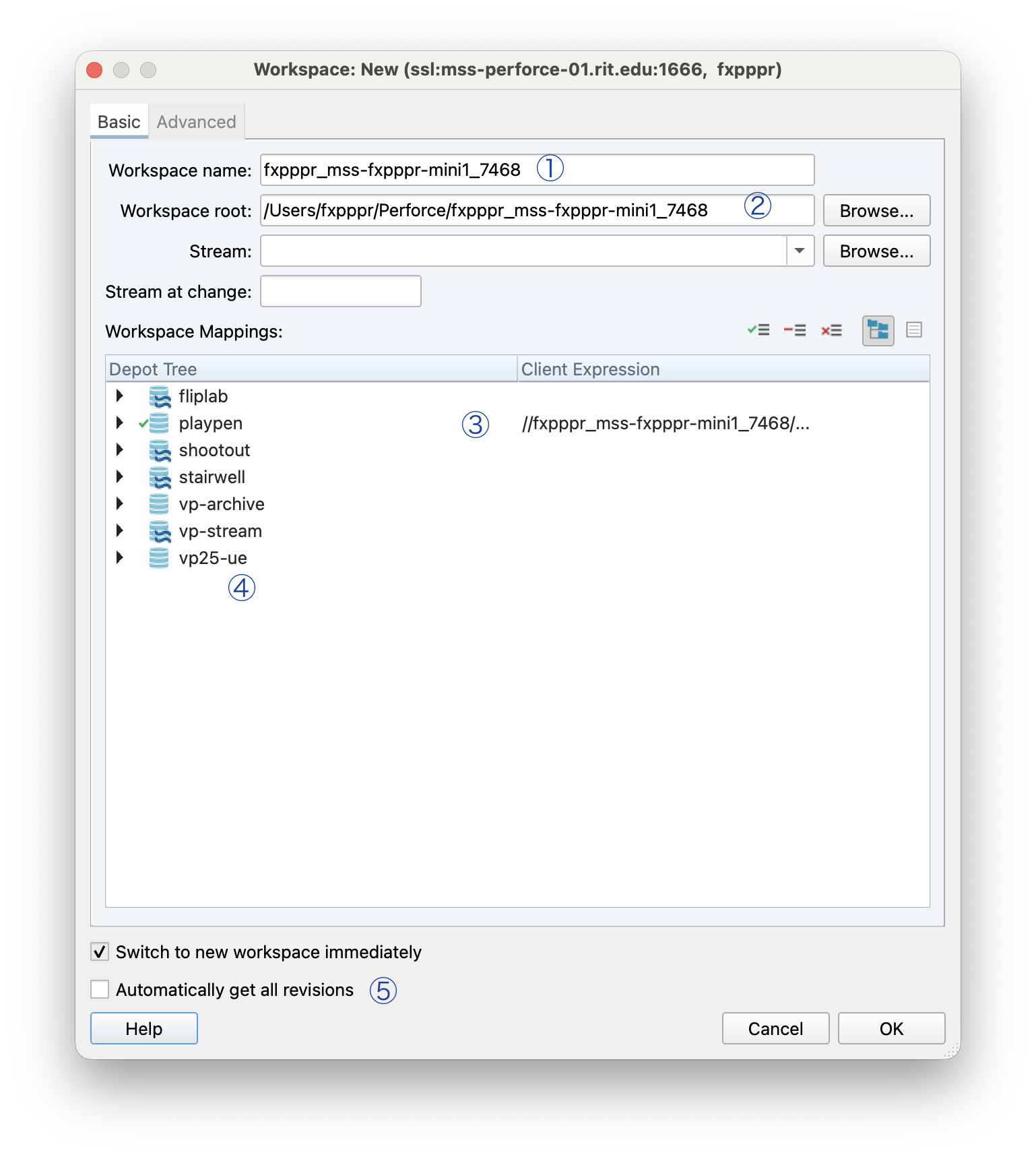
Task: Select the vp-archive depot icon
Action: [159, 504]
